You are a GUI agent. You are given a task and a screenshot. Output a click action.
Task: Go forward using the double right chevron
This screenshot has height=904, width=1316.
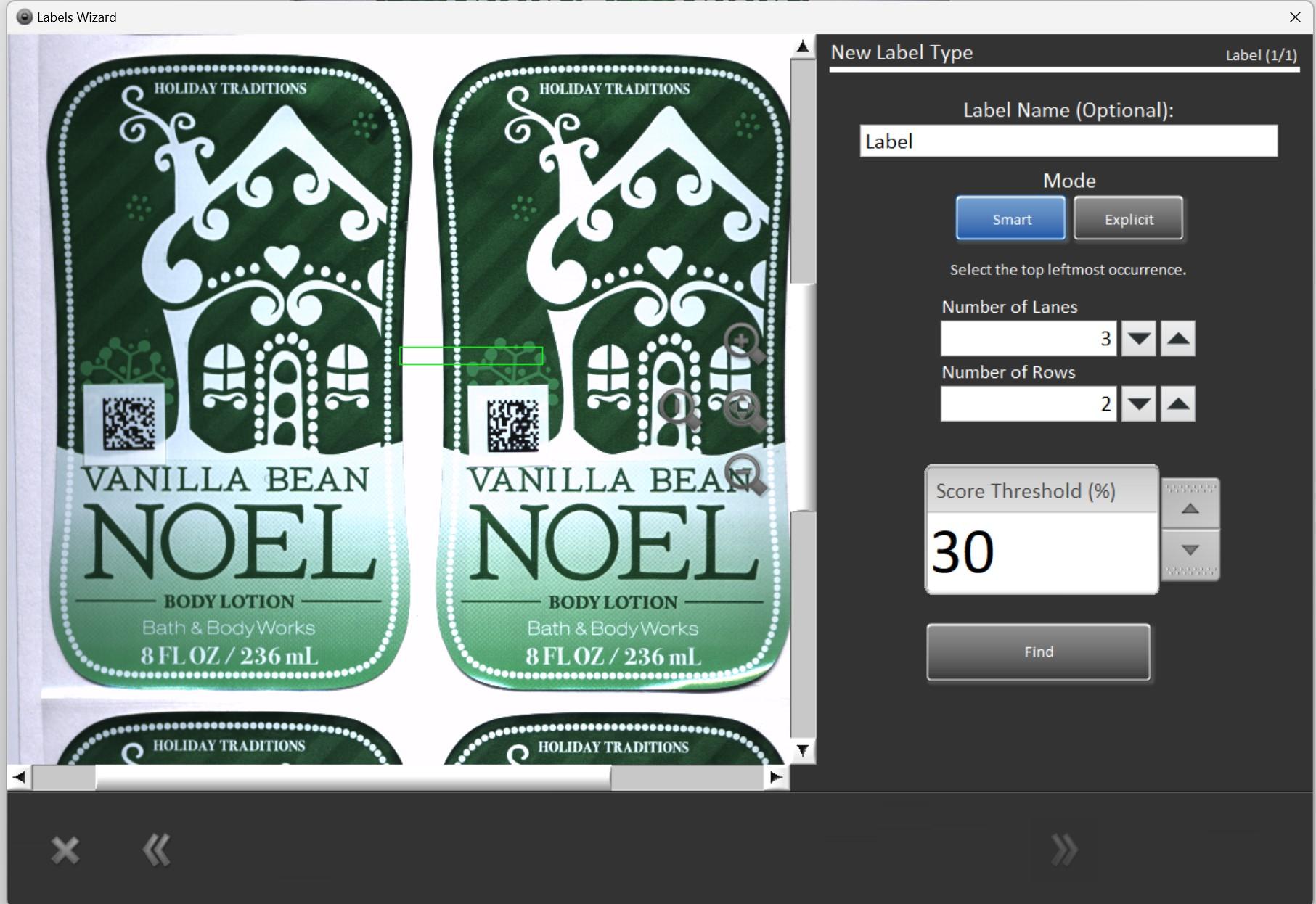pyautogui.click(x=1065, y=848)
